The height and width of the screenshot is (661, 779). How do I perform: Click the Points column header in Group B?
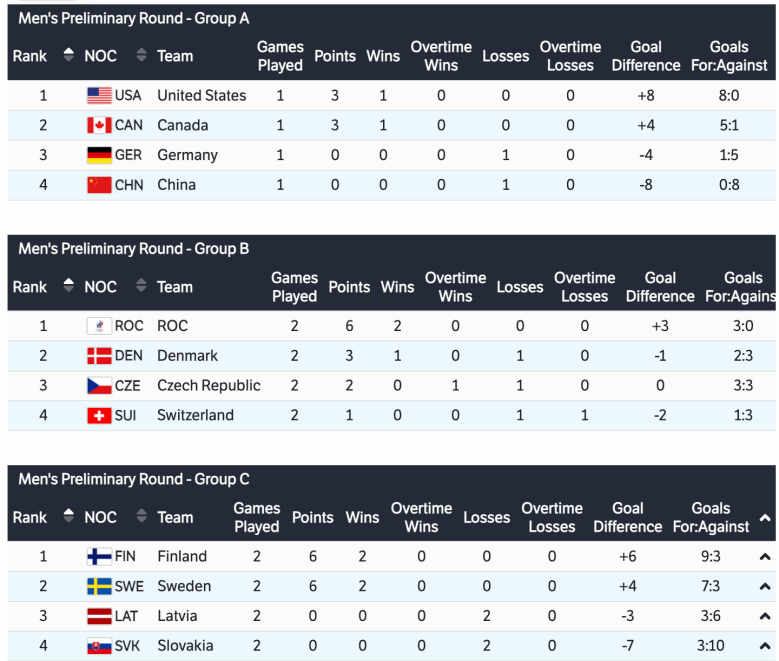coord(349,287)
